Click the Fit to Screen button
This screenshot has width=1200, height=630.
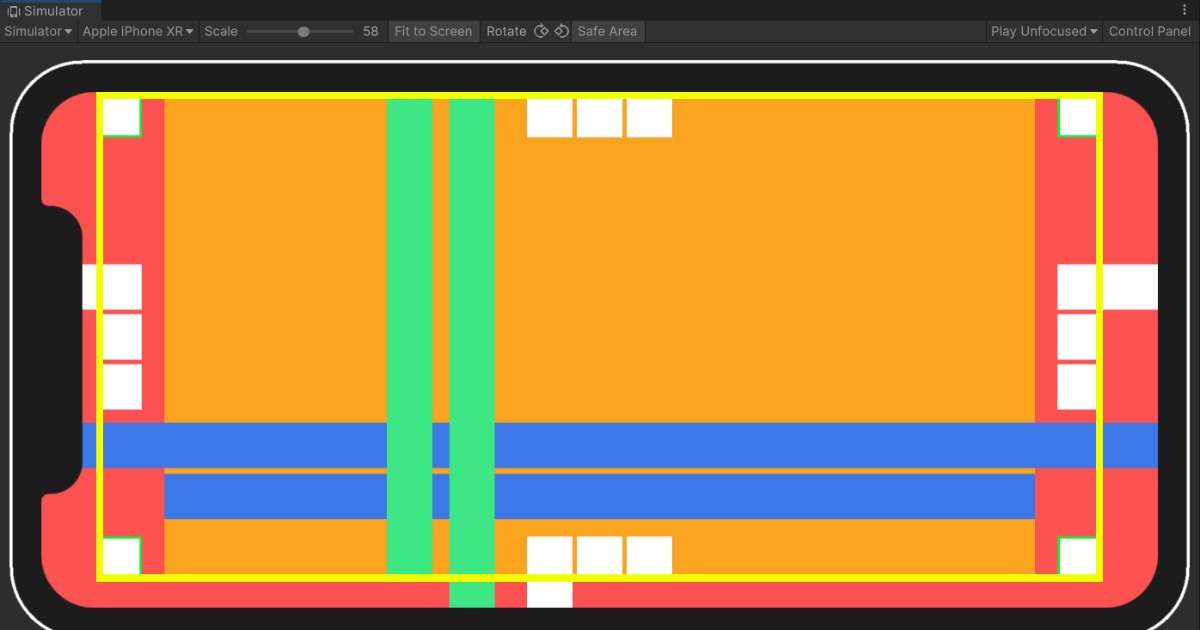tap(433, 31)
